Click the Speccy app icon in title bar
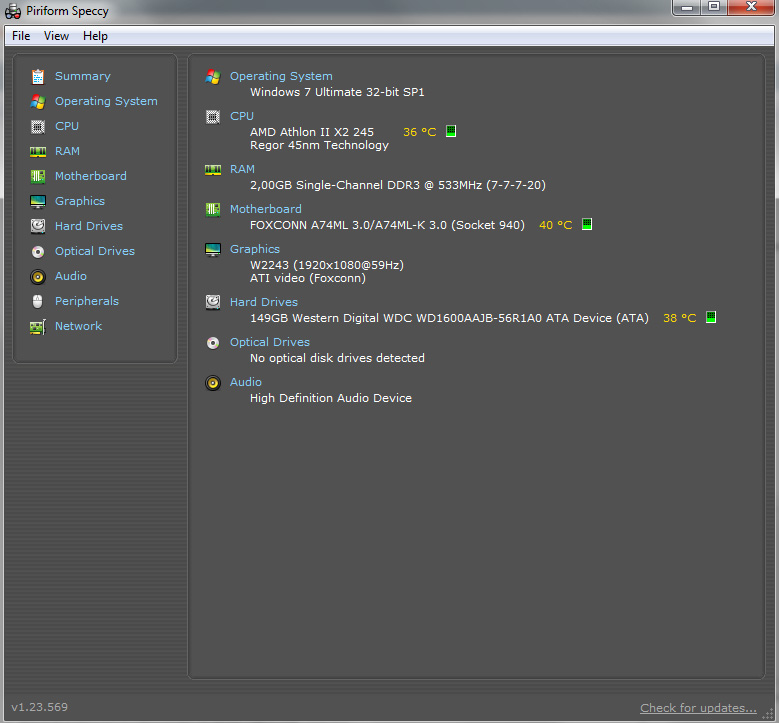 click(x=13, y=11)
